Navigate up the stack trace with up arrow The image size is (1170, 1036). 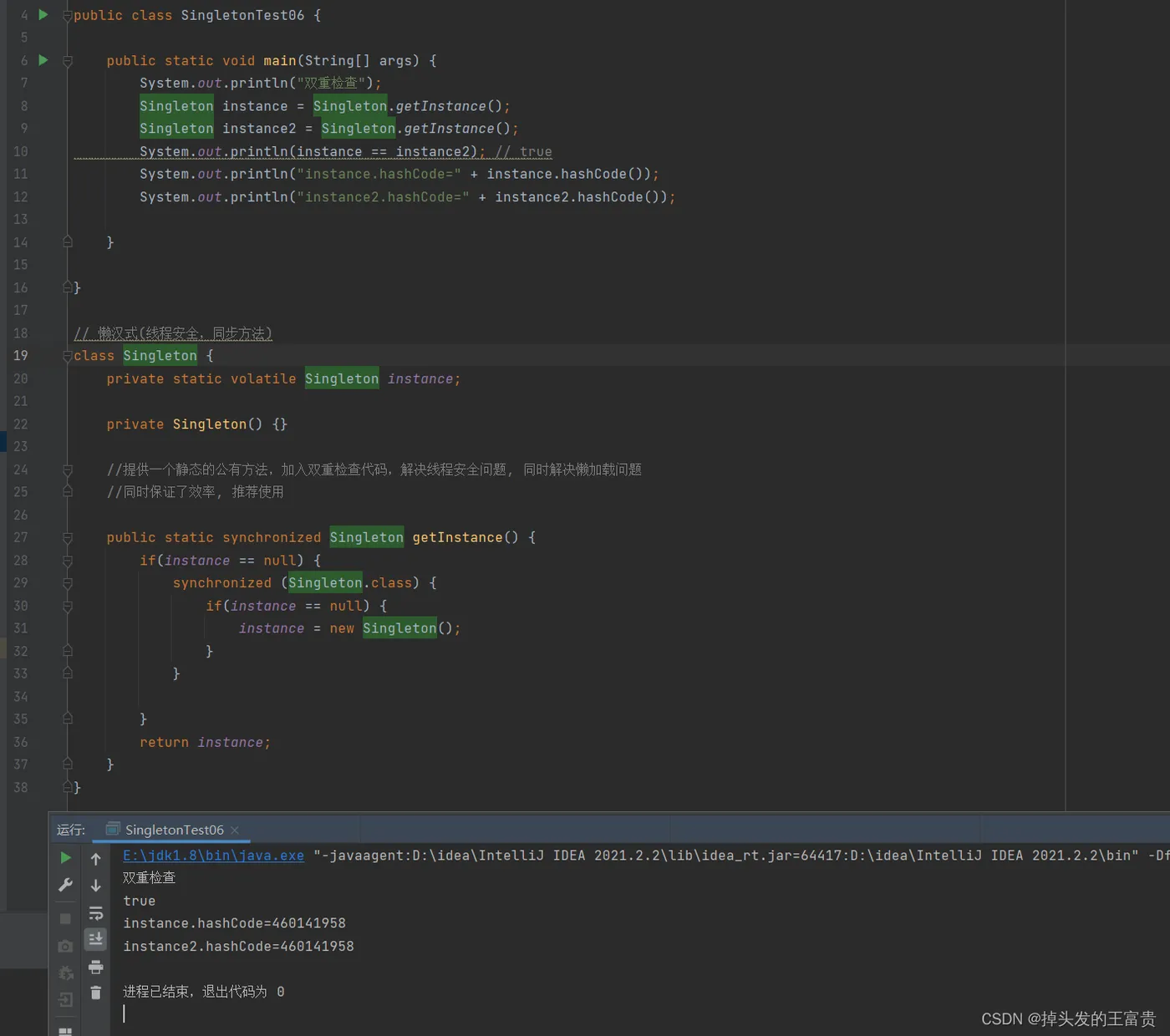[96, 859]
